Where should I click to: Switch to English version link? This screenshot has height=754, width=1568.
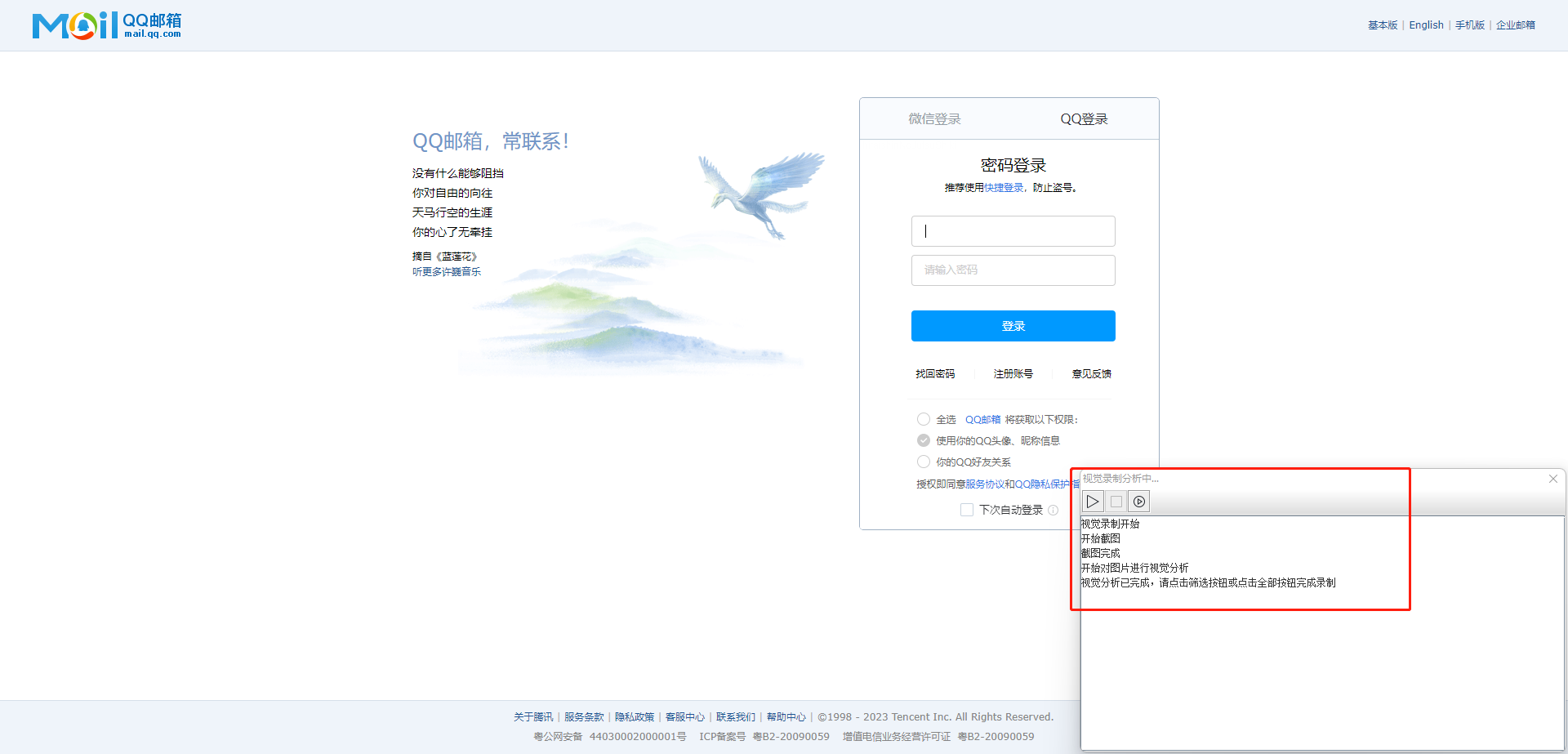tap(1426, 25)
